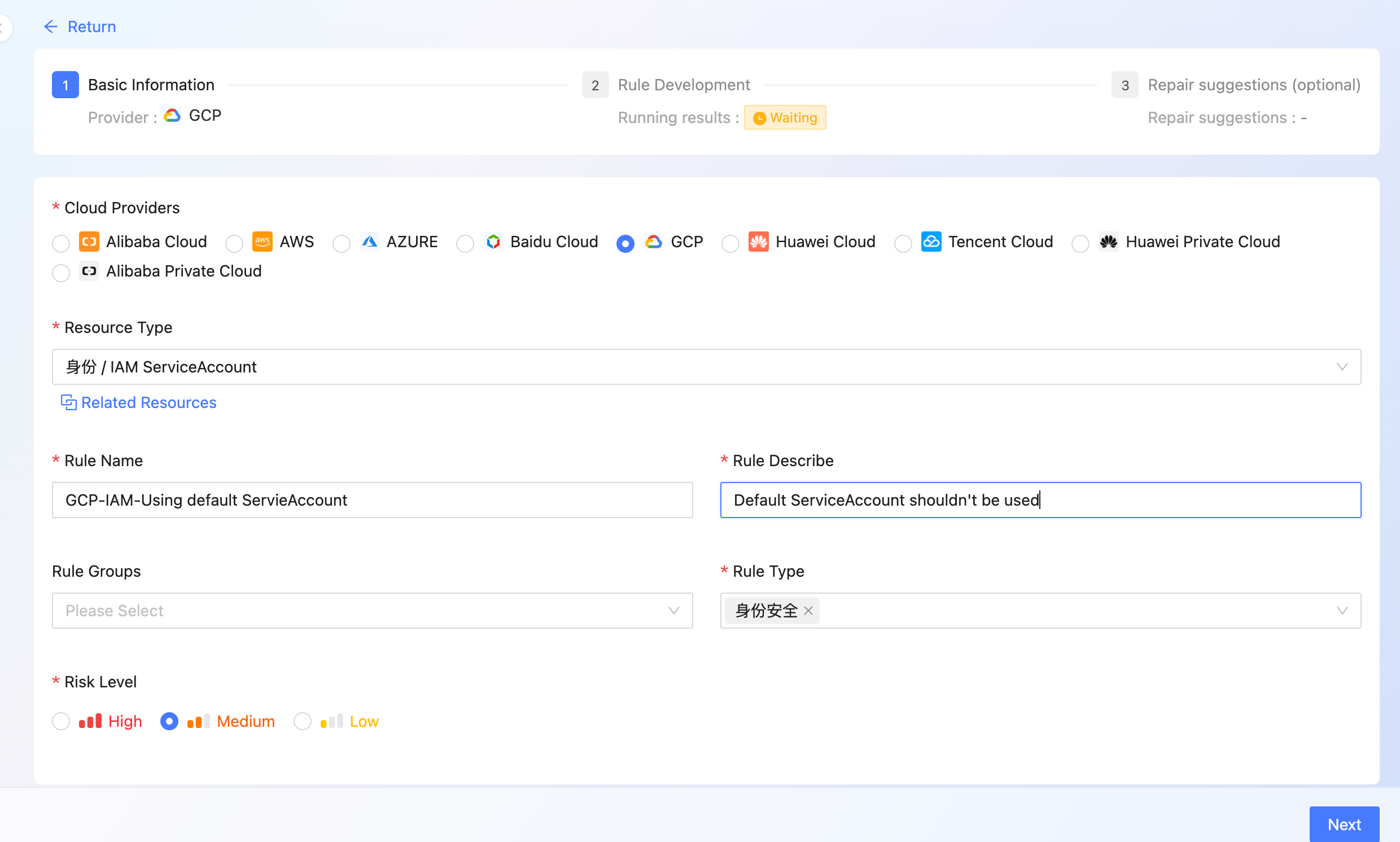Go to step 1 Basic Information

coord(151,85)
